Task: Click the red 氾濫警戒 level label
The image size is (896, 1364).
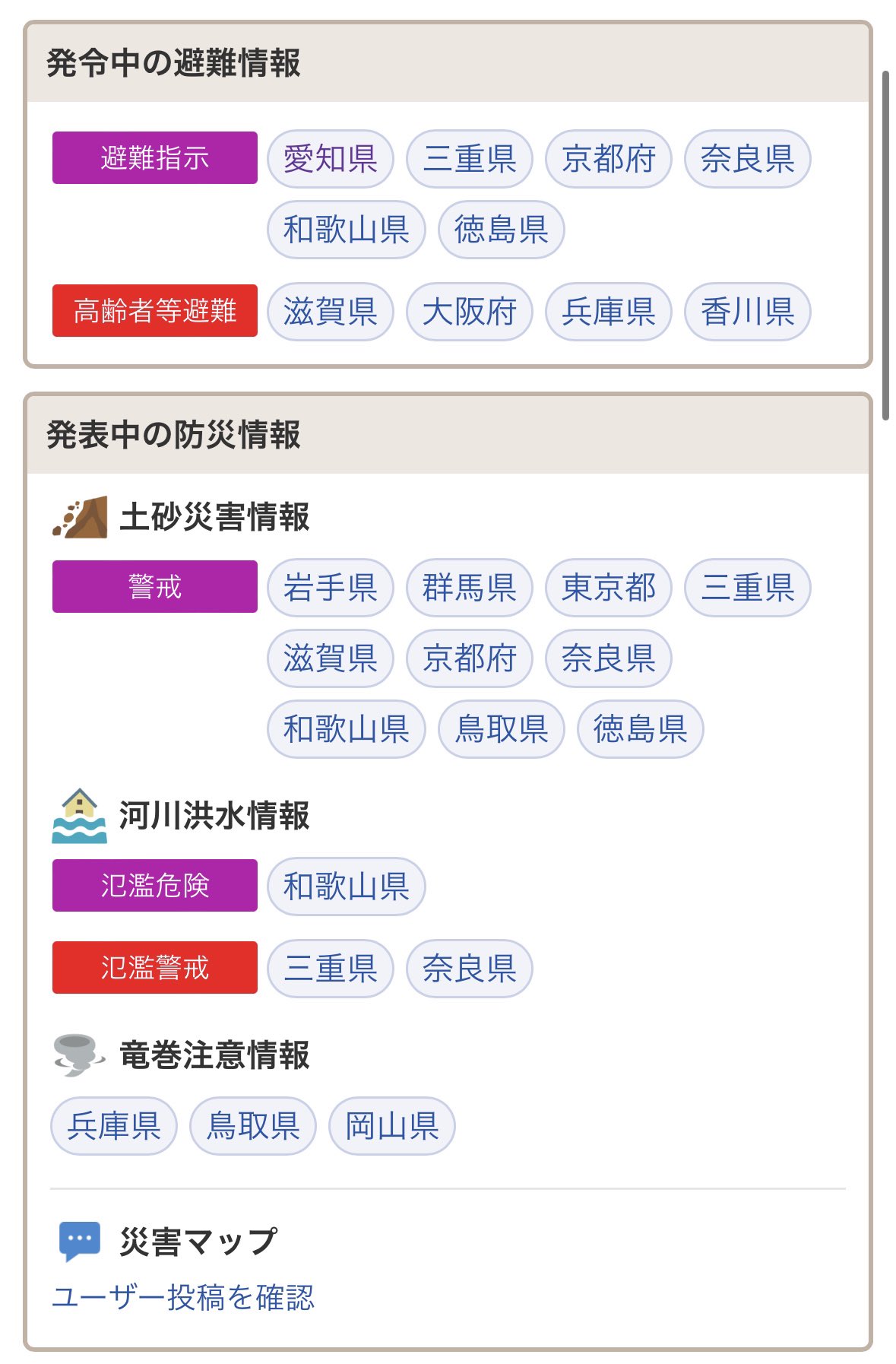Action: pos(155,968)
